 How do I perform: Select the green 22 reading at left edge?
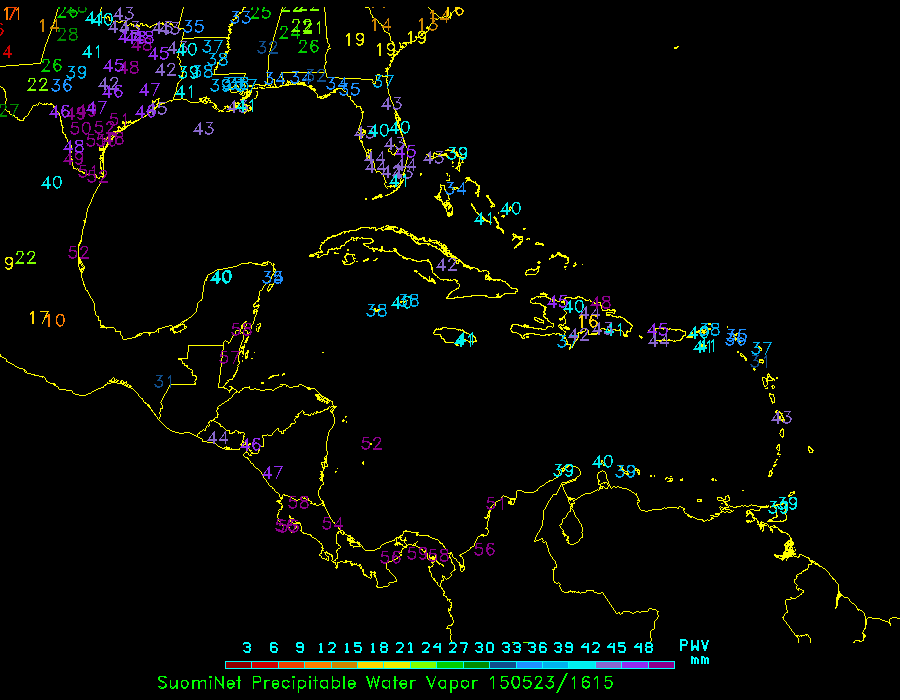(x=26, y=258)
